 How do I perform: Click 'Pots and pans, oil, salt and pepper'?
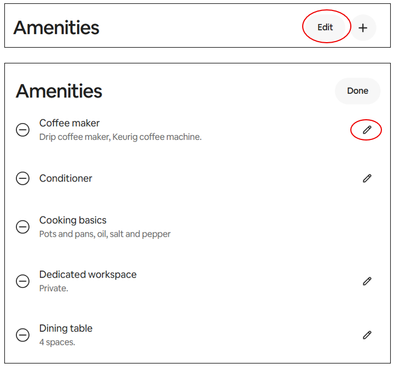coord(105,234)
